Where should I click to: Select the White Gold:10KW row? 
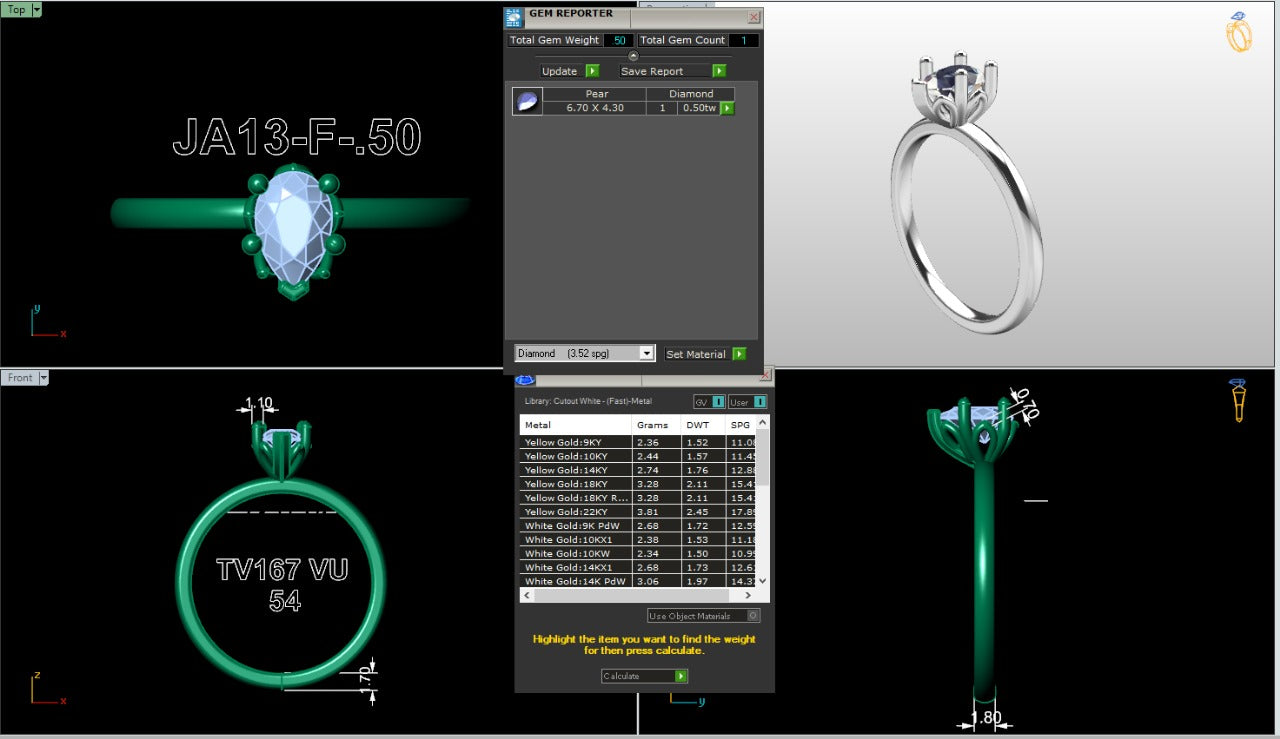point(638,554)
